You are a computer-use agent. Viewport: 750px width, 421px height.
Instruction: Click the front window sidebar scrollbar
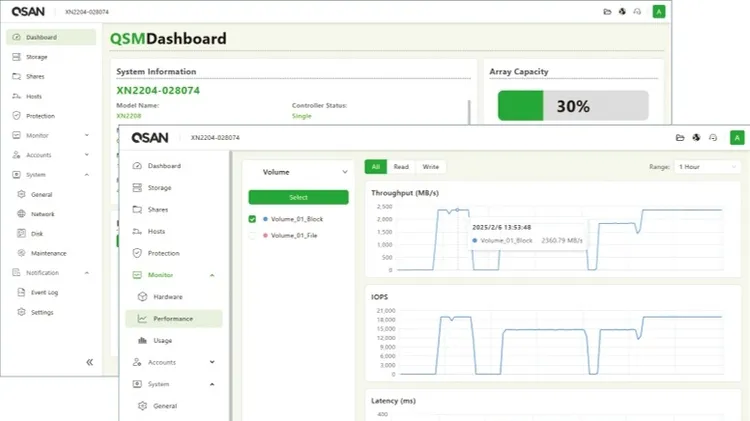pos(231,286)
